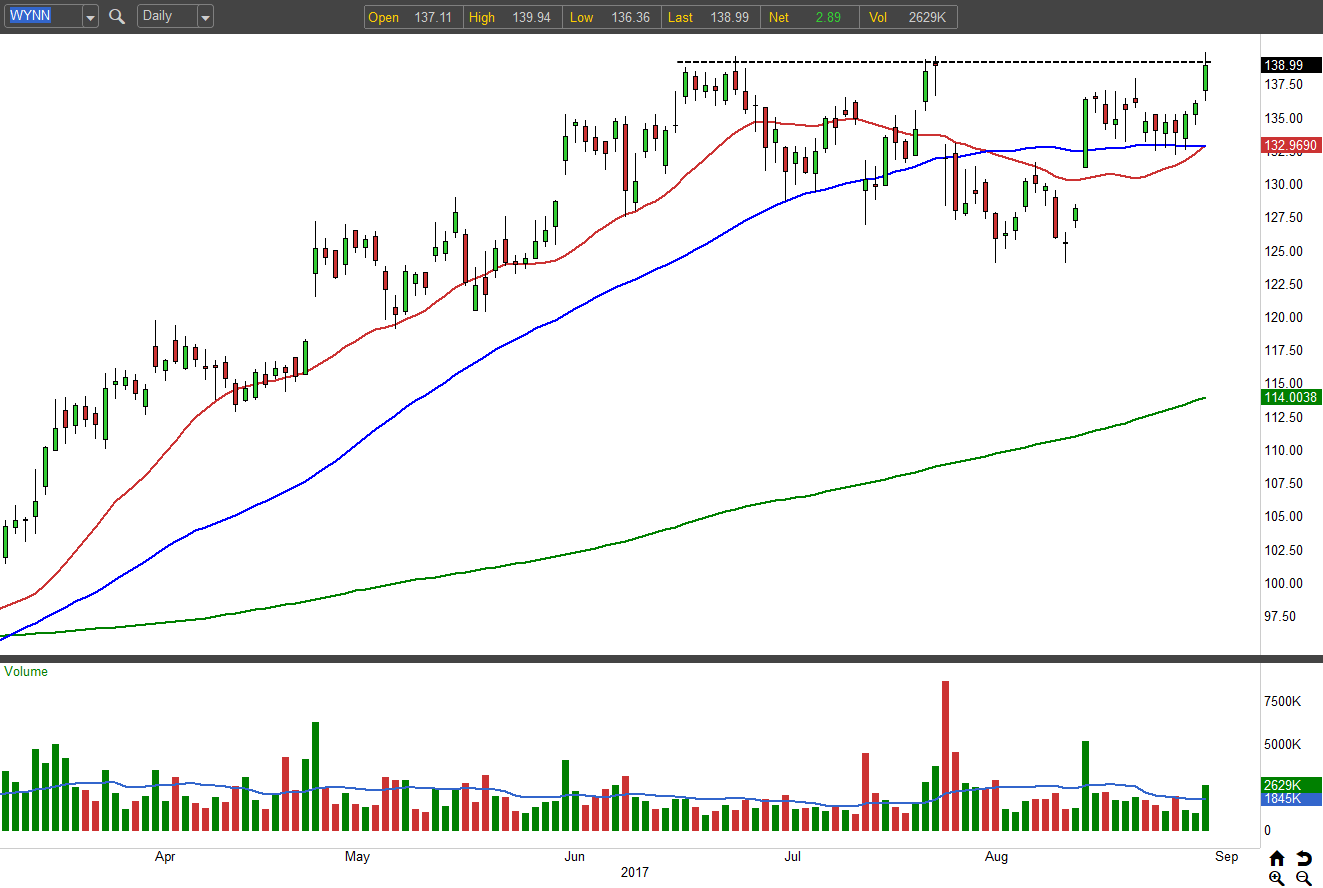Viewport: 1323px width, 888px height.
Task: Click the WYNN ticker input field
Action: coord(42,17)
